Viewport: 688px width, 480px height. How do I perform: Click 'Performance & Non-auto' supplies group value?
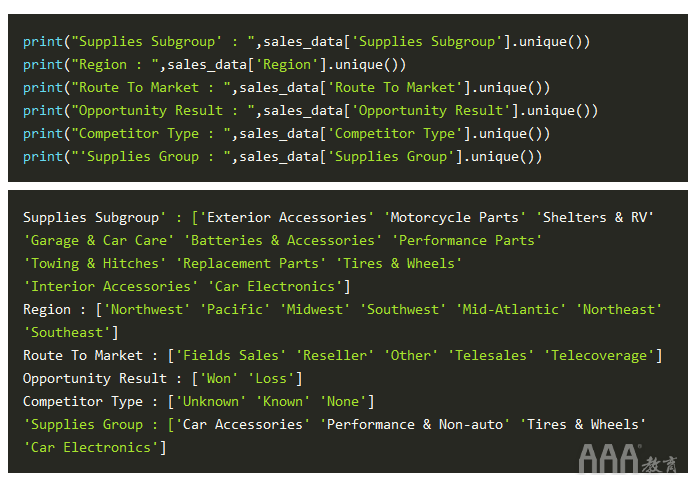tap(415, 425)
